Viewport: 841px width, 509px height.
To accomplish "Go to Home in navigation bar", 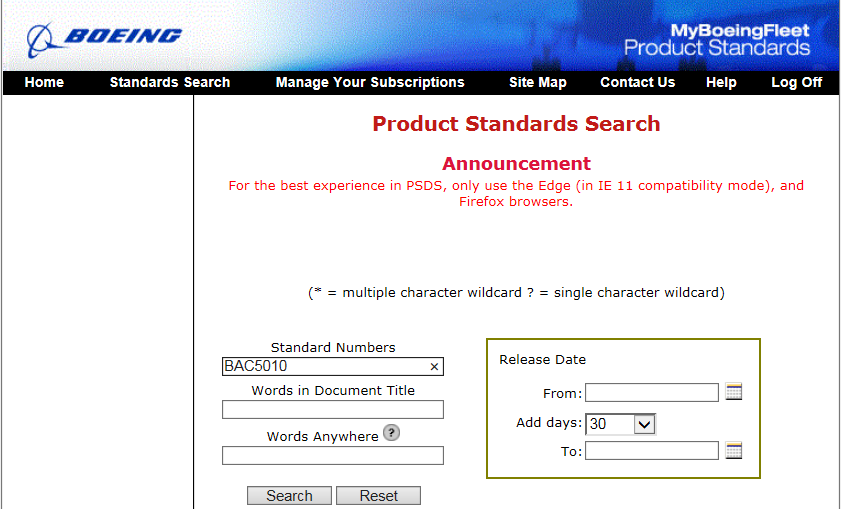I will pos(44,83).
